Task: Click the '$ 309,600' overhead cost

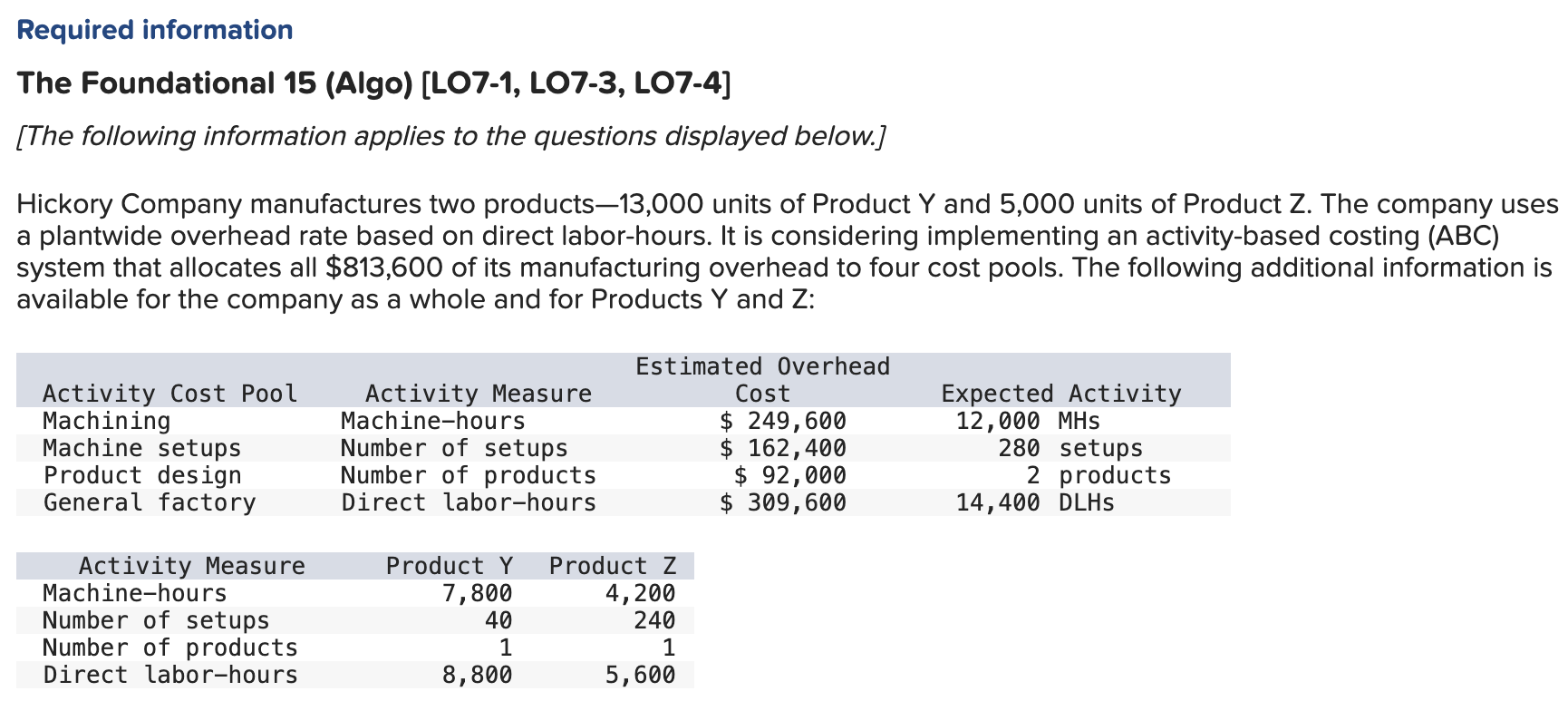Action: coord(783,502)
